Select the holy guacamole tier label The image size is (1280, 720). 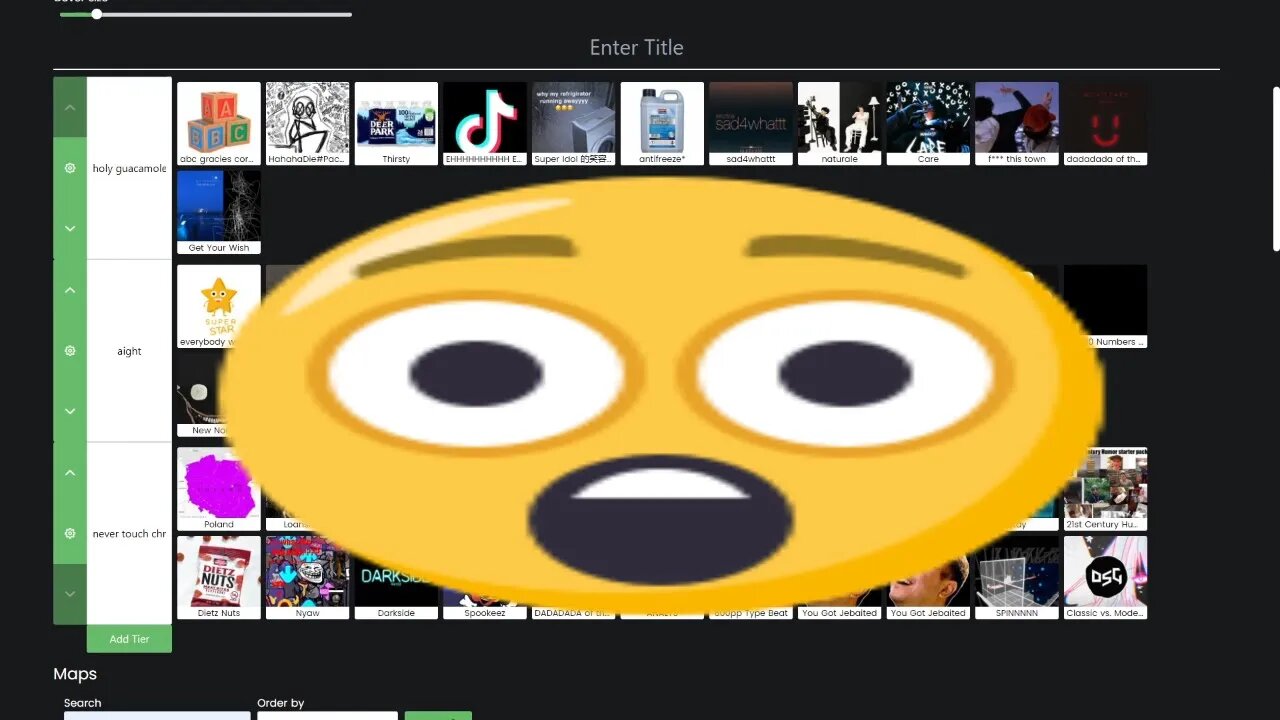coord(129,168)
